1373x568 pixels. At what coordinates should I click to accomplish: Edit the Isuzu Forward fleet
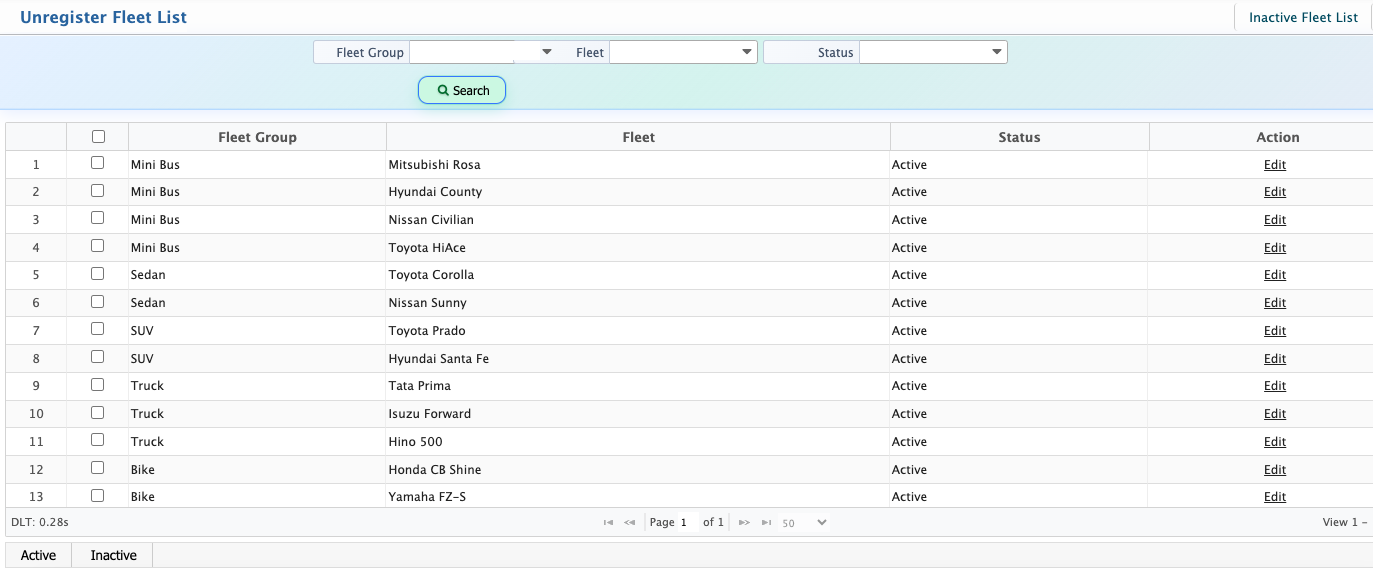point(1275,414)
